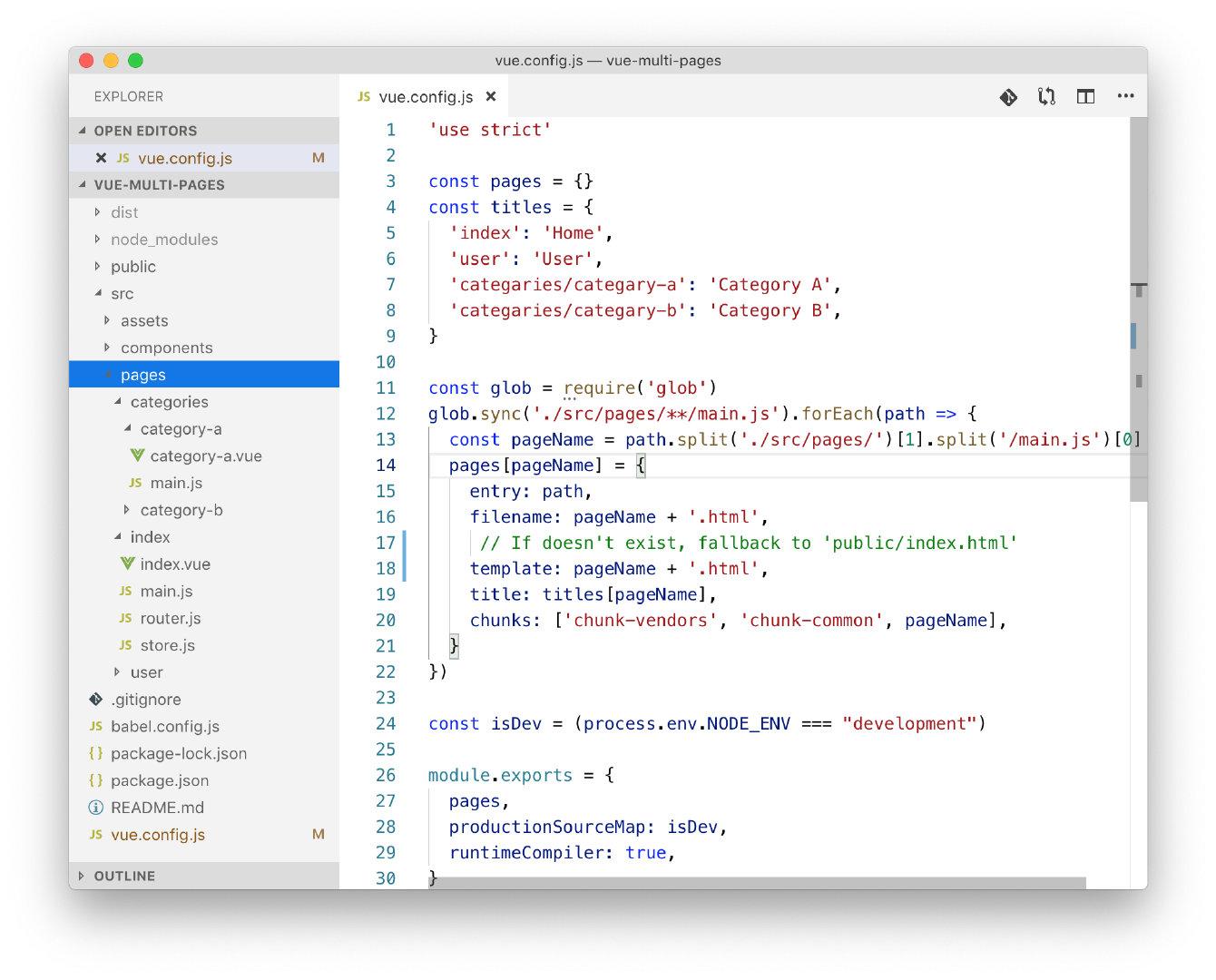Close vue.config.js in Open Editors list
Image resolution: width=1216 pixels, height=980 pixels.
[101, 158]
